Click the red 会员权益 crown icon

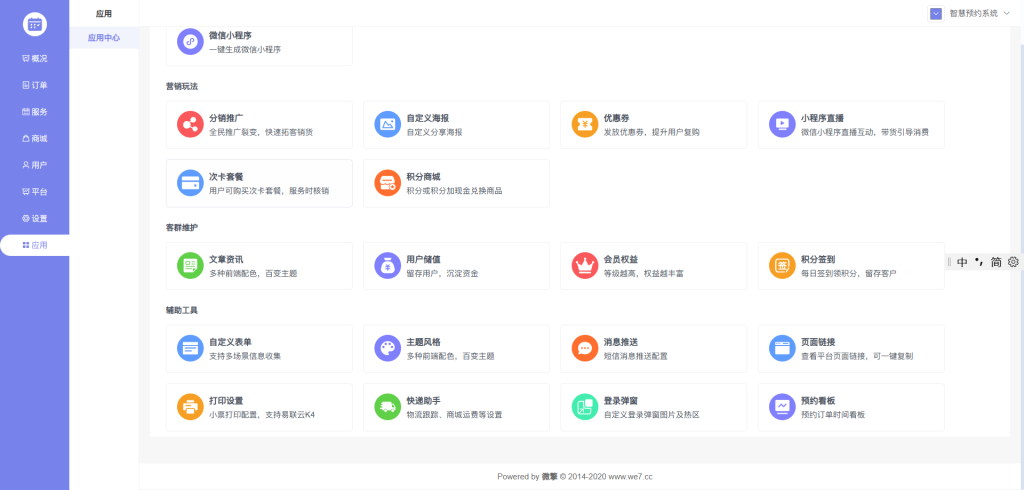pyautogui.click(x=585, y=265)
